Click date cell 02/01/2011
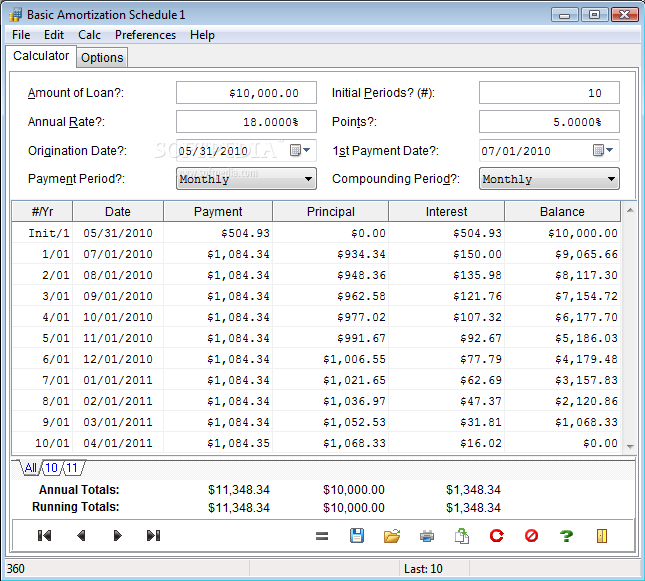645x581 pixels. click(x=118, y=401)
